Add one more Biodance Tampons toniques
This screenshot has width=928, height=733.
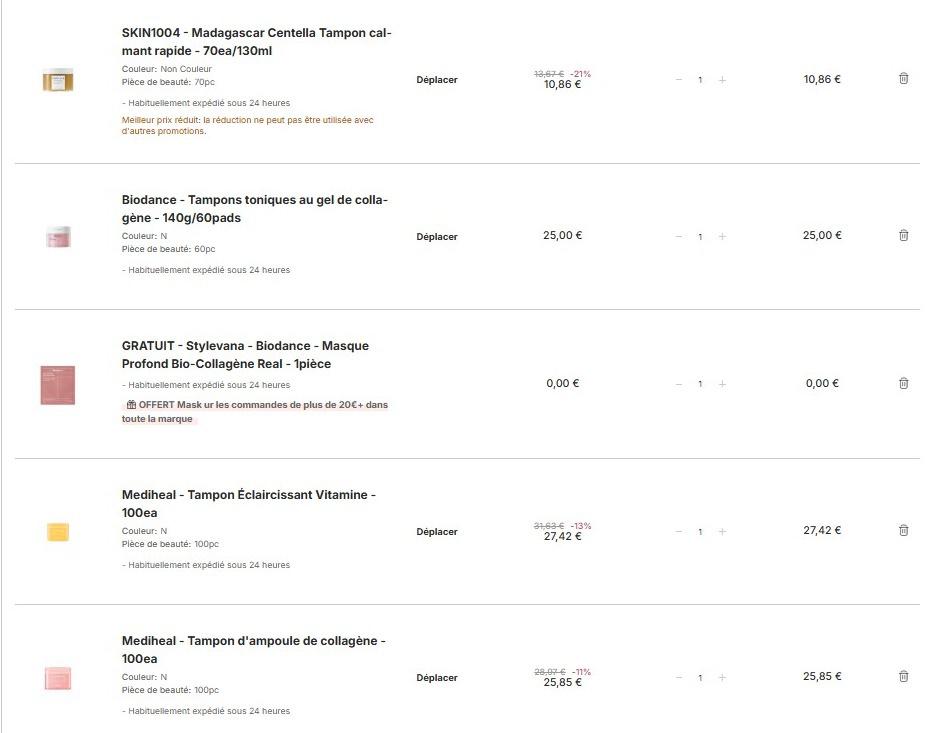point(722,237)
